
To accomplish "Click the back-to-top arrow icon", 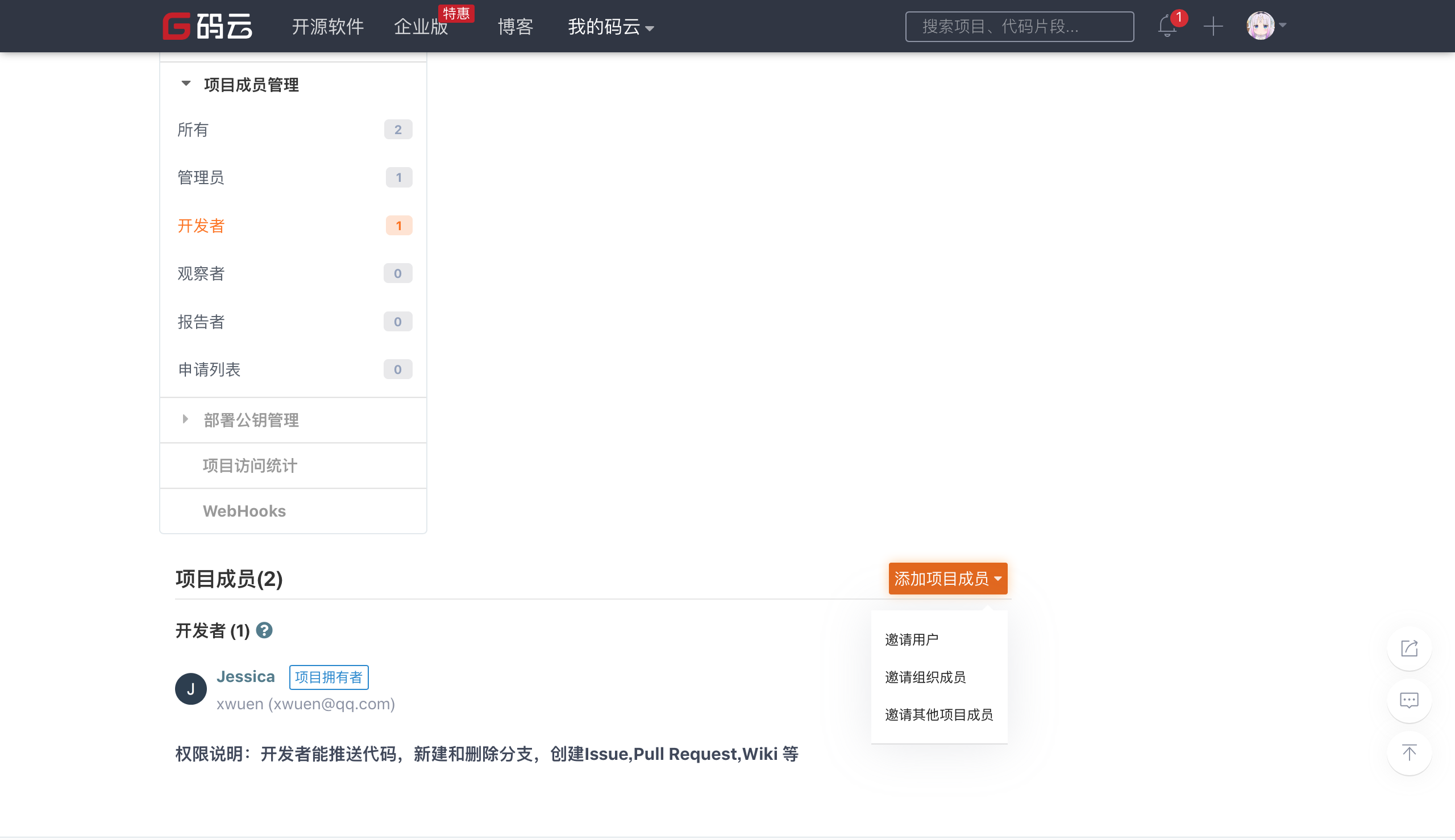I will pos(1409,753).
